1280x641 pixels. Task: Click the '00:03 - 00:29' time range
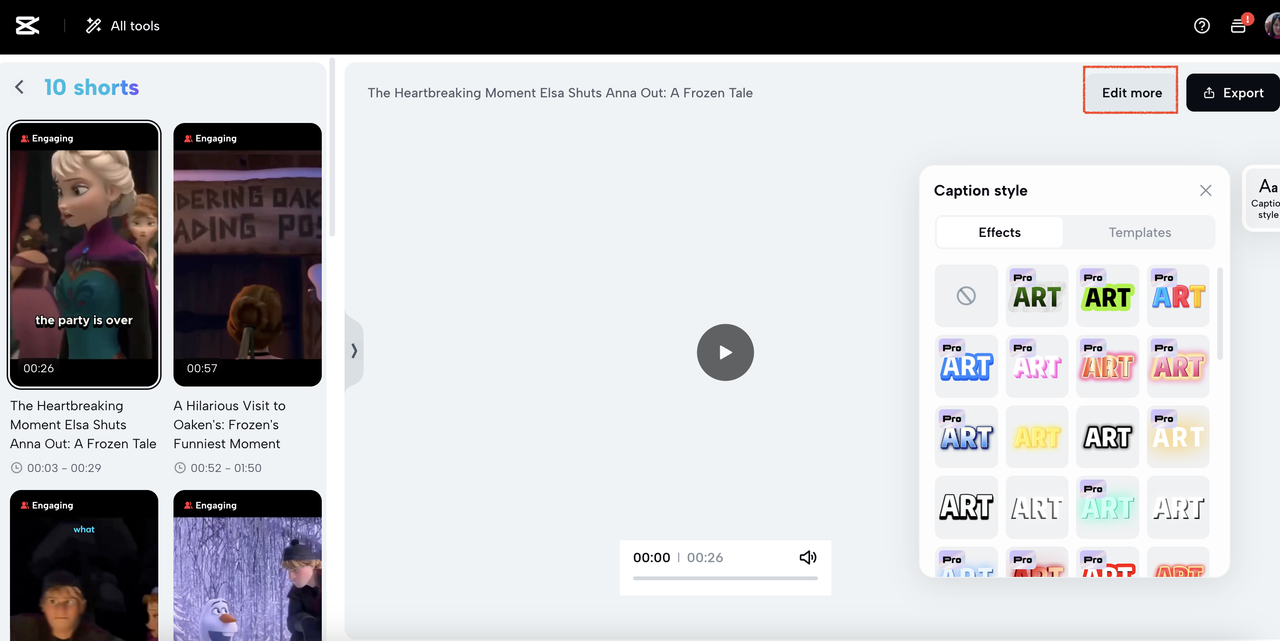64,468
